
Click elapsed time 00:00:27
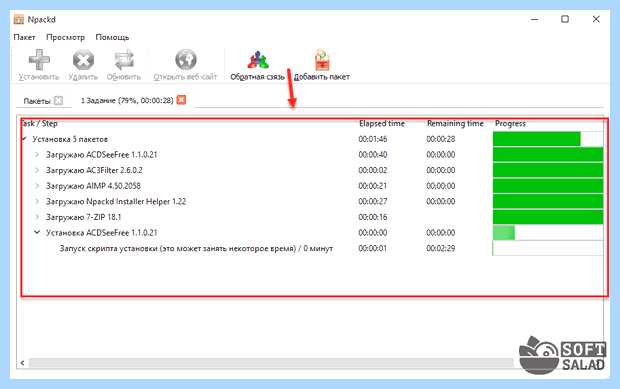373,202
